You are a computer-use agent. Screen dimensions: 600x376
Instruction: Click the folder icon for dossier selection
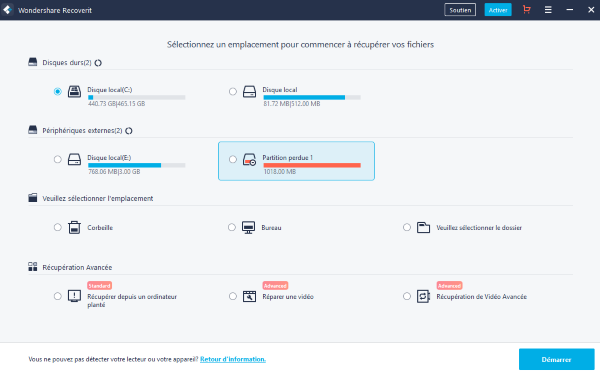click(423, 227)
